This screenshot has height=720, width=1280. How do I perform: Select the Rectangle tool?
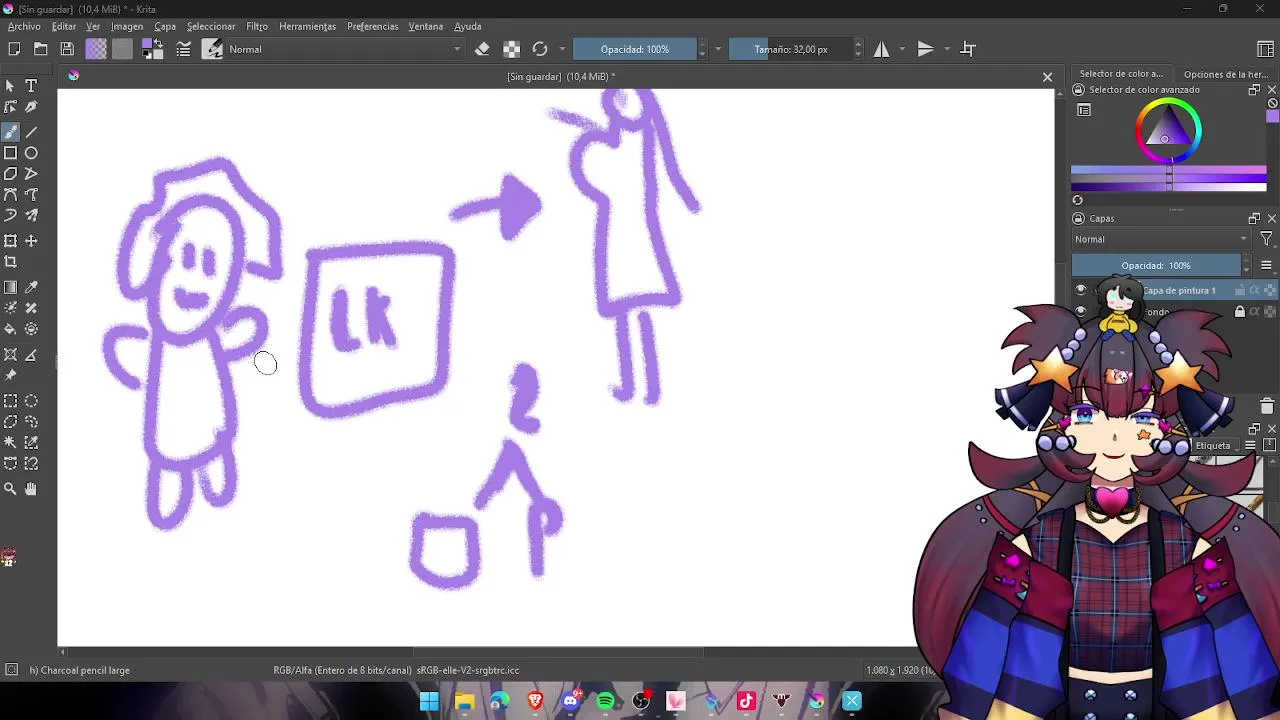point(10,153)
